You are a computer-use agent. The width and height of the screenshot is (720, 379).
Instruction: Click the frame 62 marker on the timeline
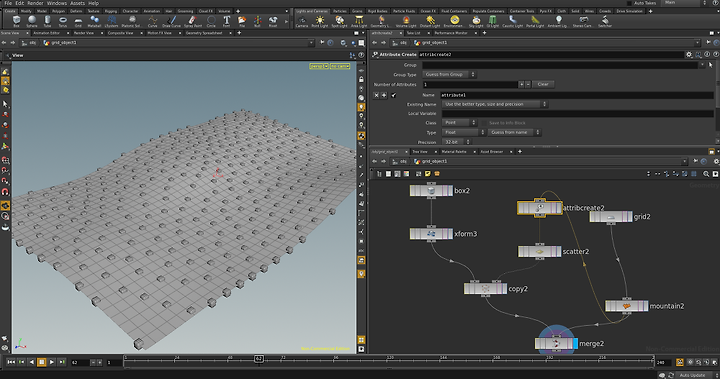(x=259, y=358)
